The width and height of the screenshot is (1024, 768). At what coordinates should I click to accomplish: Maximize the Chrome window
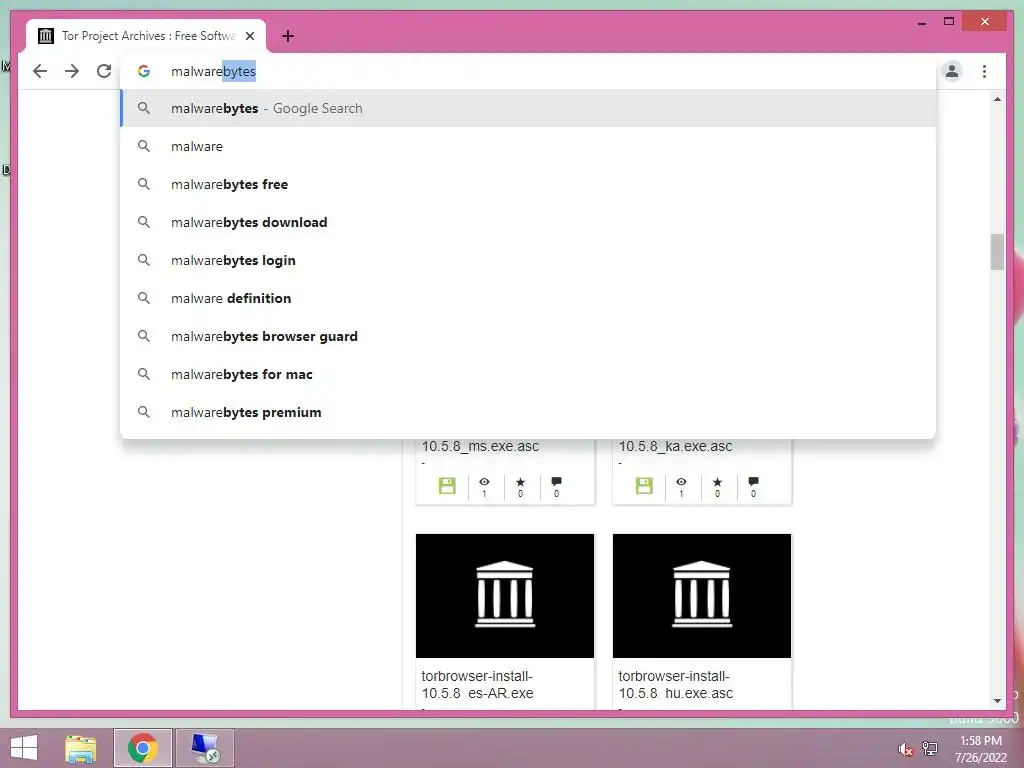pyautogui.click(x=949, y=22)
